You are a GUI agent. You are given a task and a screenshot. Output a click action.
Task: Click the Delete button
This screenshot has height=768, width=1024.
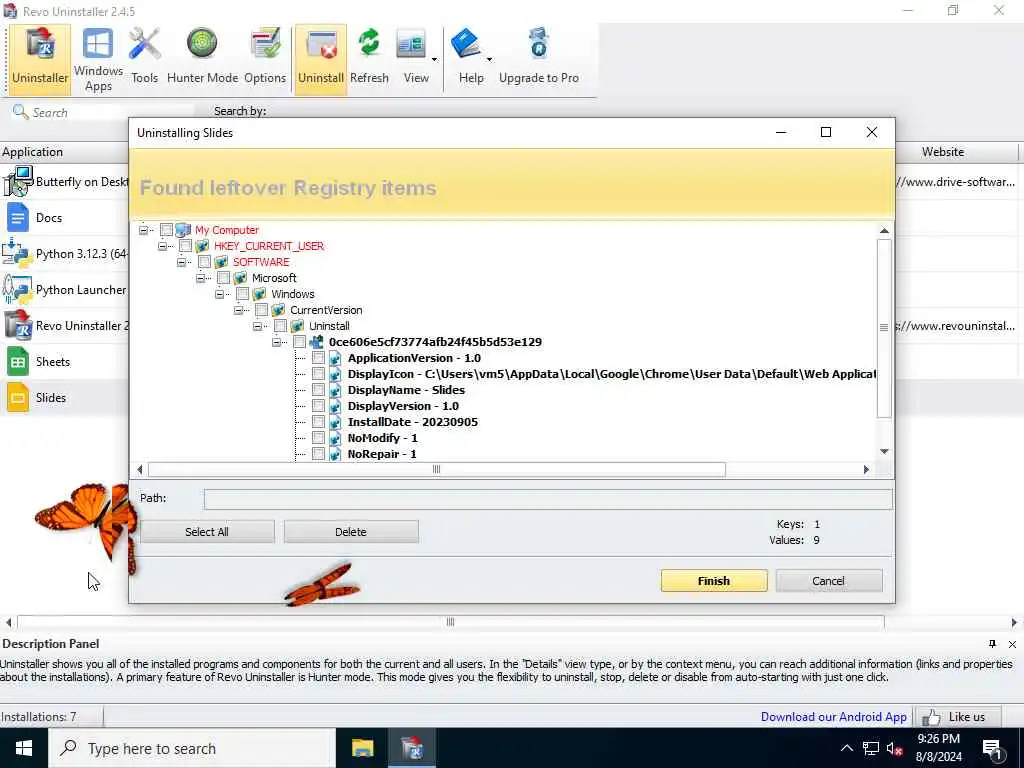point(351,532)
